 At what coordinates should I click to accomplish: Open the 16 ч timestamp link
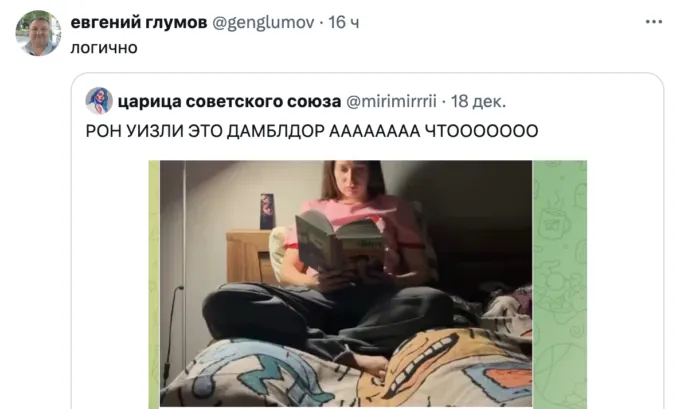[x=343, y=22]
